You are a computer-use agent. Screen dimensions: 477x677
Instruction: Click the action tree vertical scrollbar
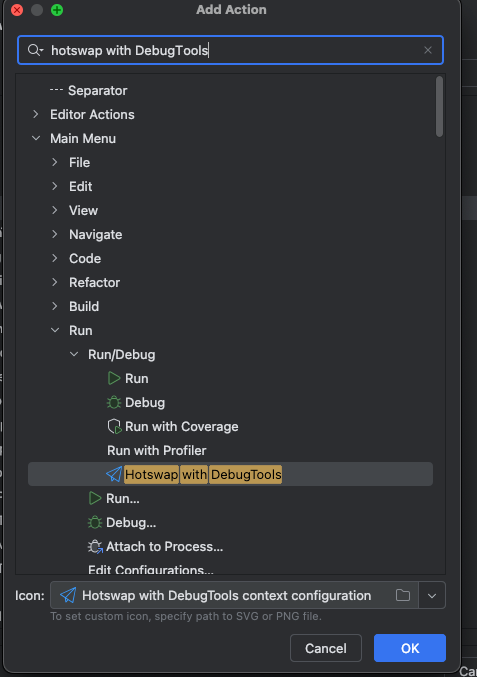[x=439, y=106]
